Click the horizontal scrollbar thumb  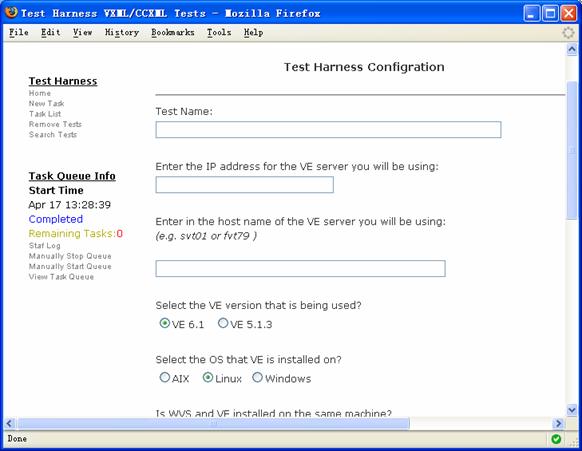pos(213,423)
